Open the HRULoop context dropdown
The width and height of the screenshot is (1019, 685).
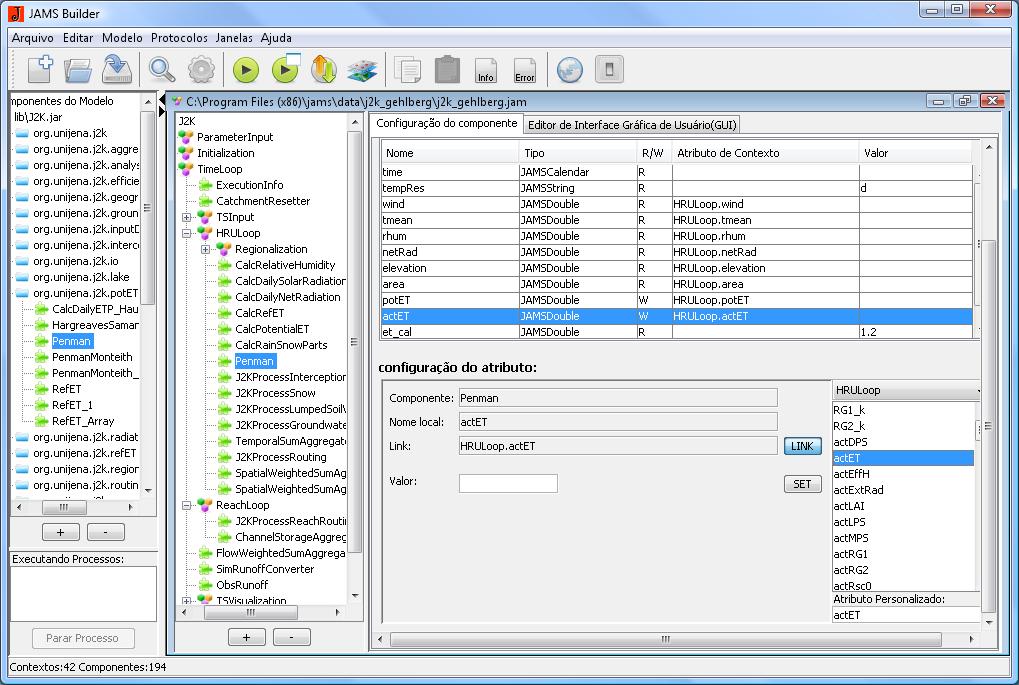pos(906,390)
